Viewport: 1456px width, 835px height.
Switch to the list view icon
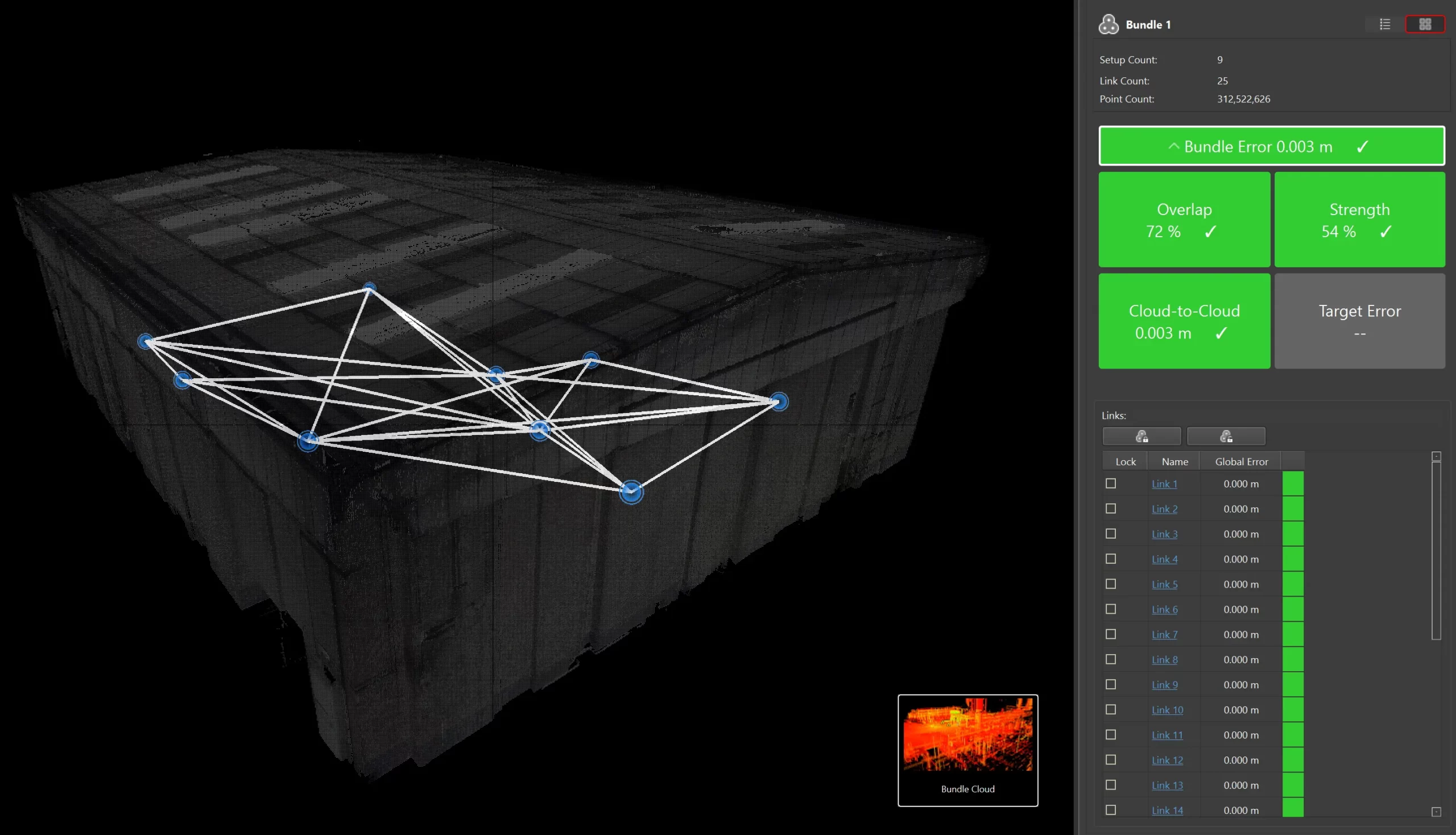pos(1384,24)
